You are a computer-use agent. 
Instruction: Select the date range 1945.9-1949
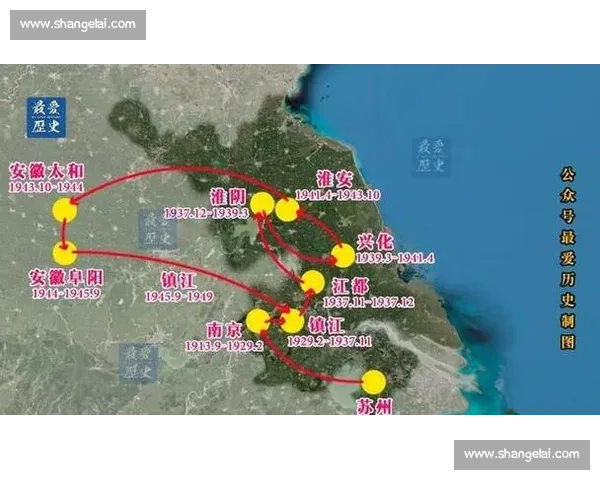[179, 297]
